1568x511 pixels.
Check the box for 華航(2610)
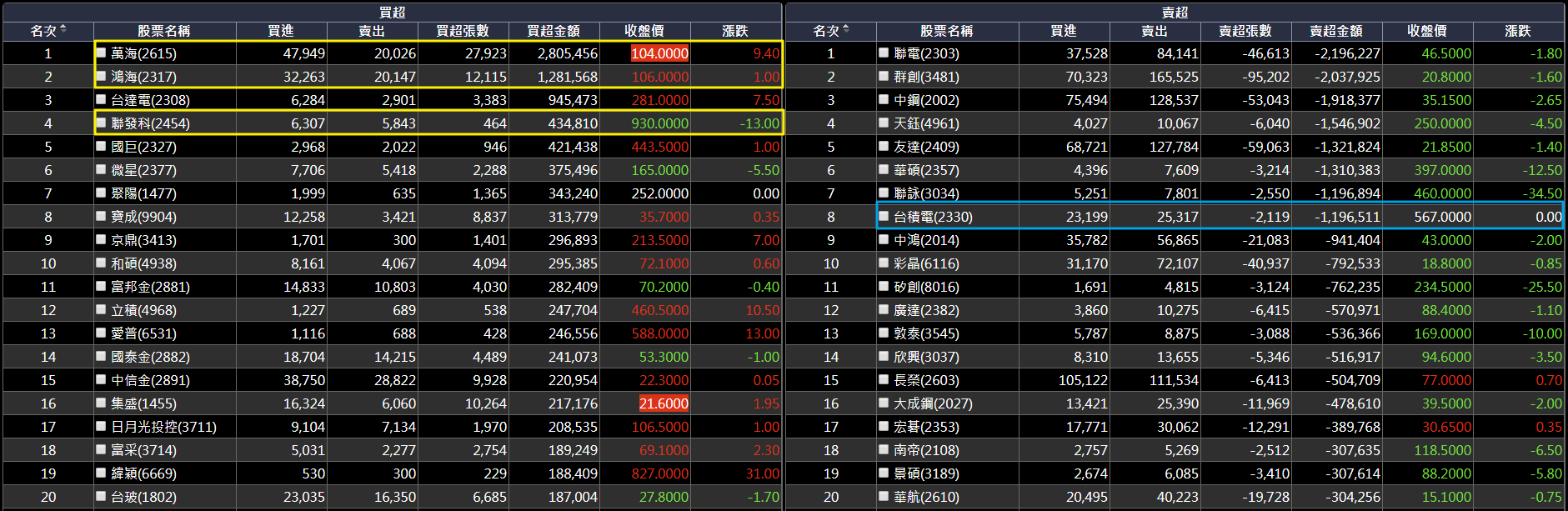pos(884,496)
